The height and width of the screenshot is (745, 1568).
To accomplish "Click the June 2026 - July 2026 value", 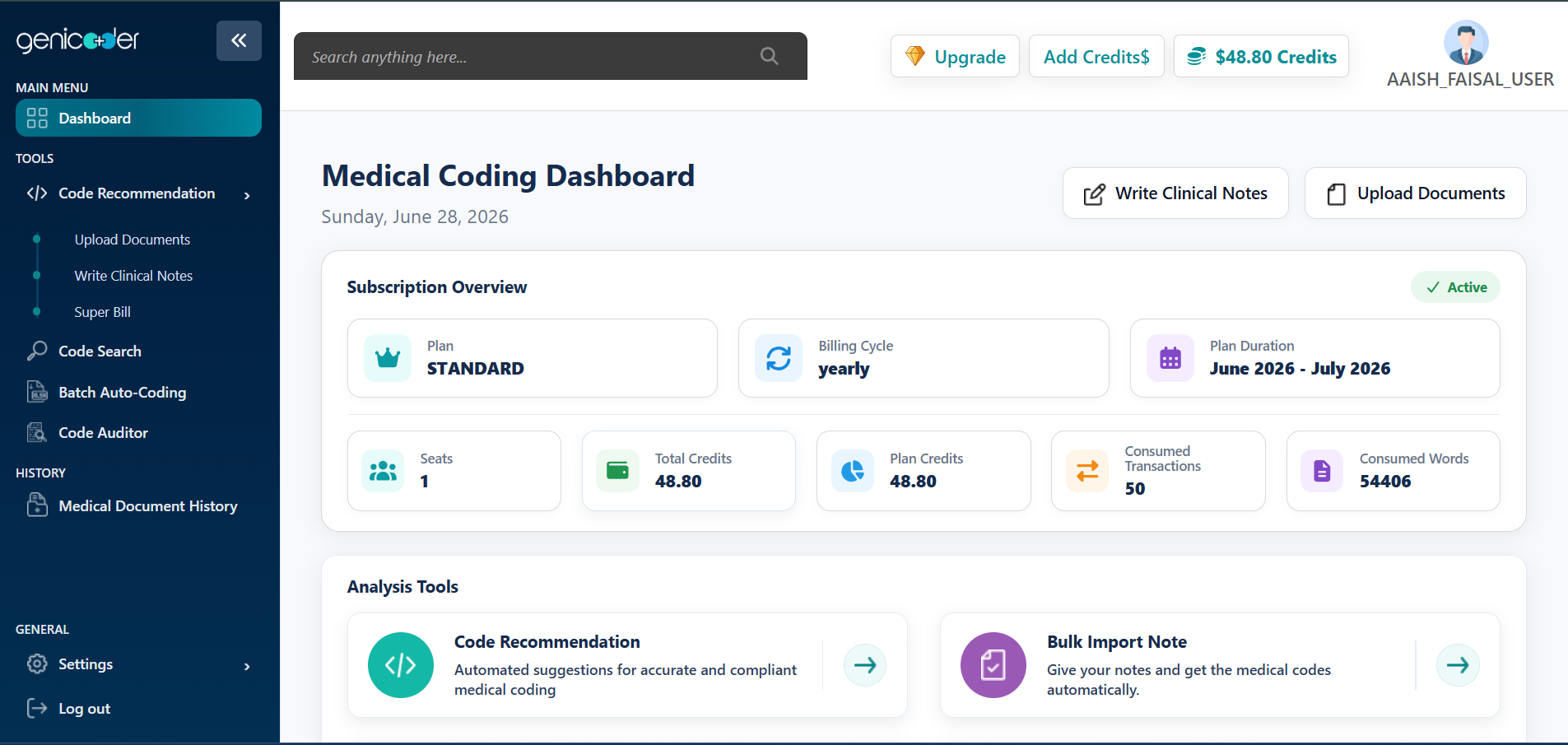I will (1300, 369).
